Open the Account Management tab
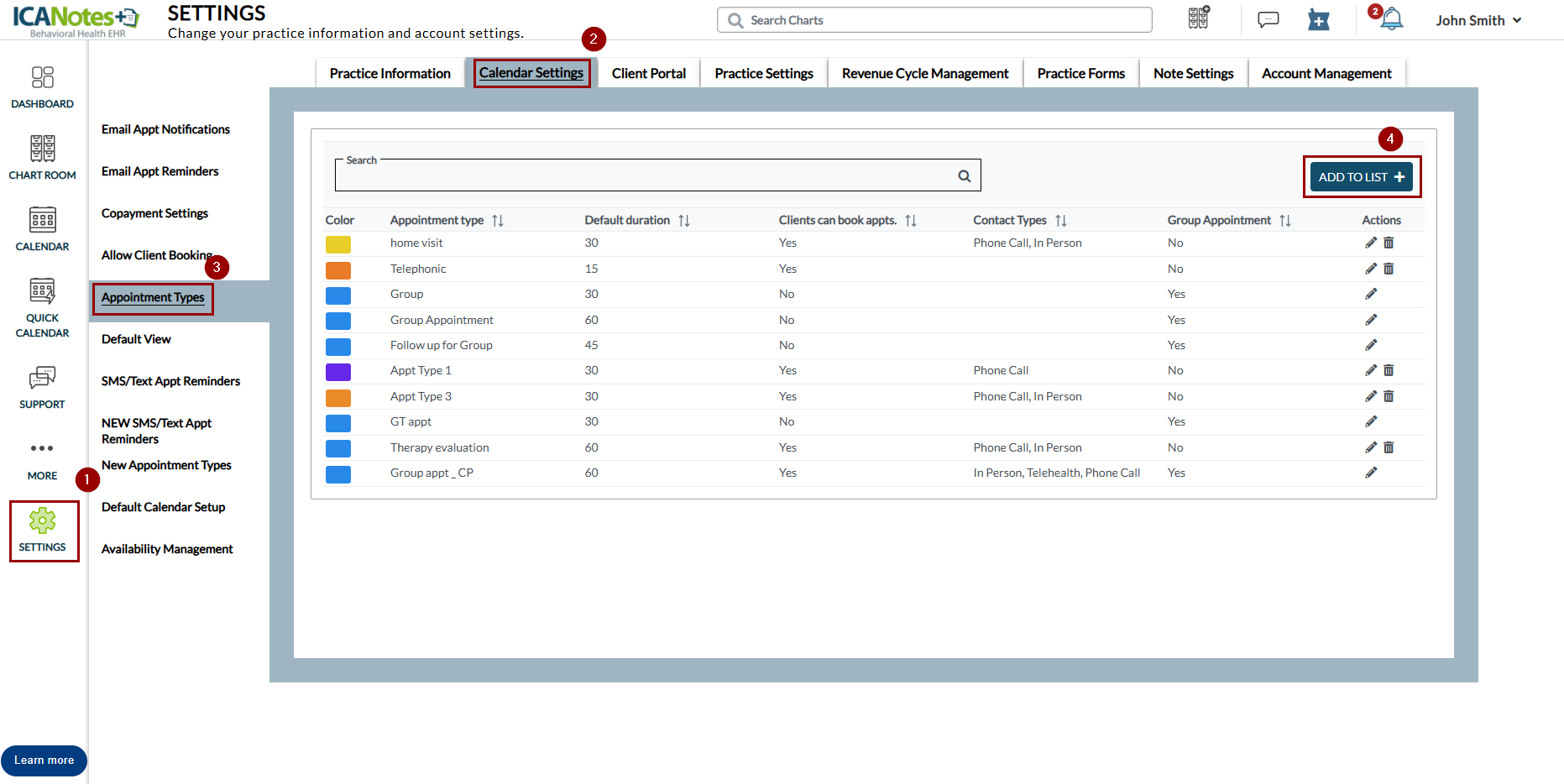This screenshot has height=784, width=1564. pos(1326,73)
